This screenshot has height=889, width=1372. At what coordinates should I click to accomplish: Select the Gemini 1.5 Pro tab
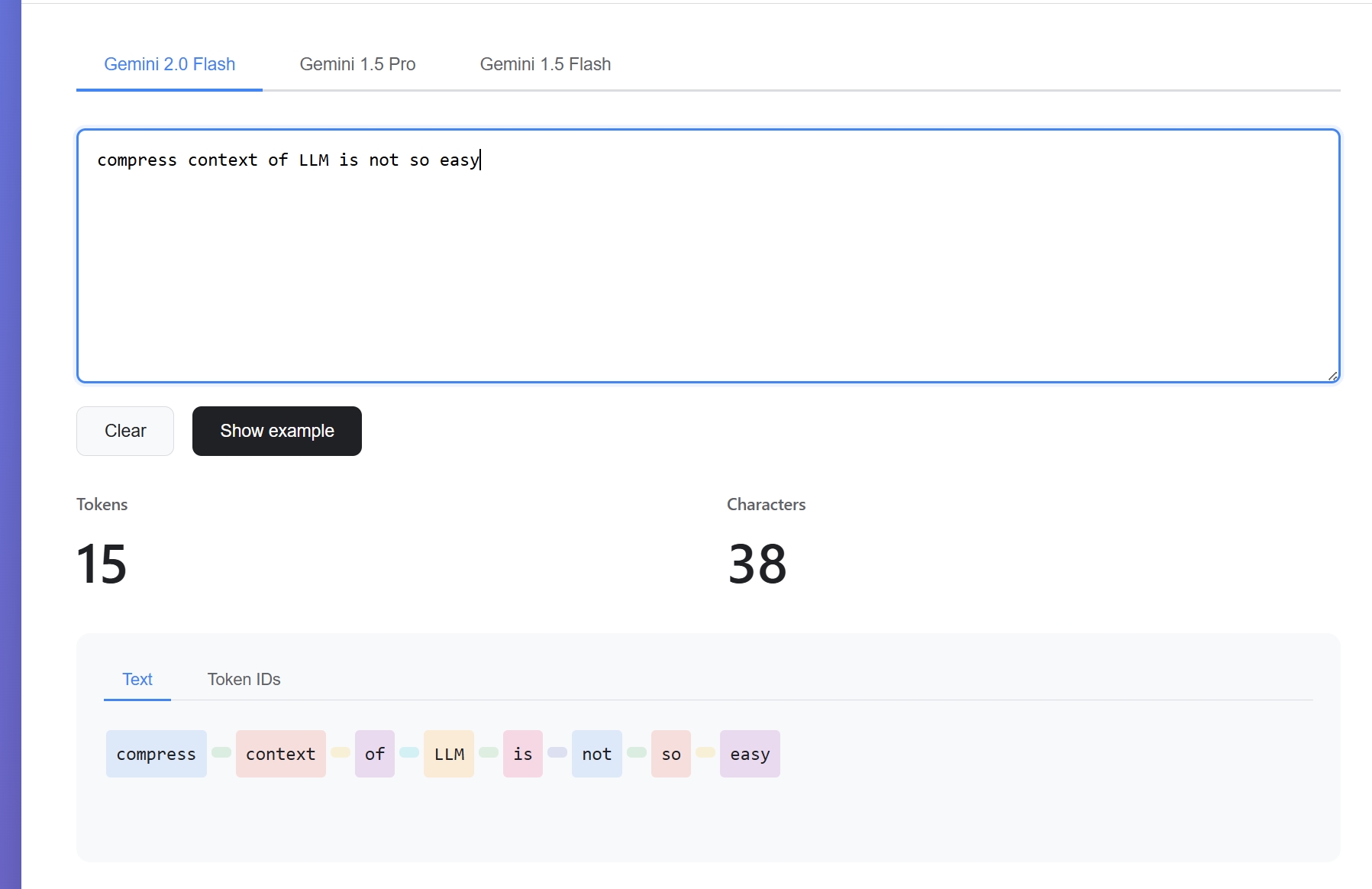click(357, 65)
